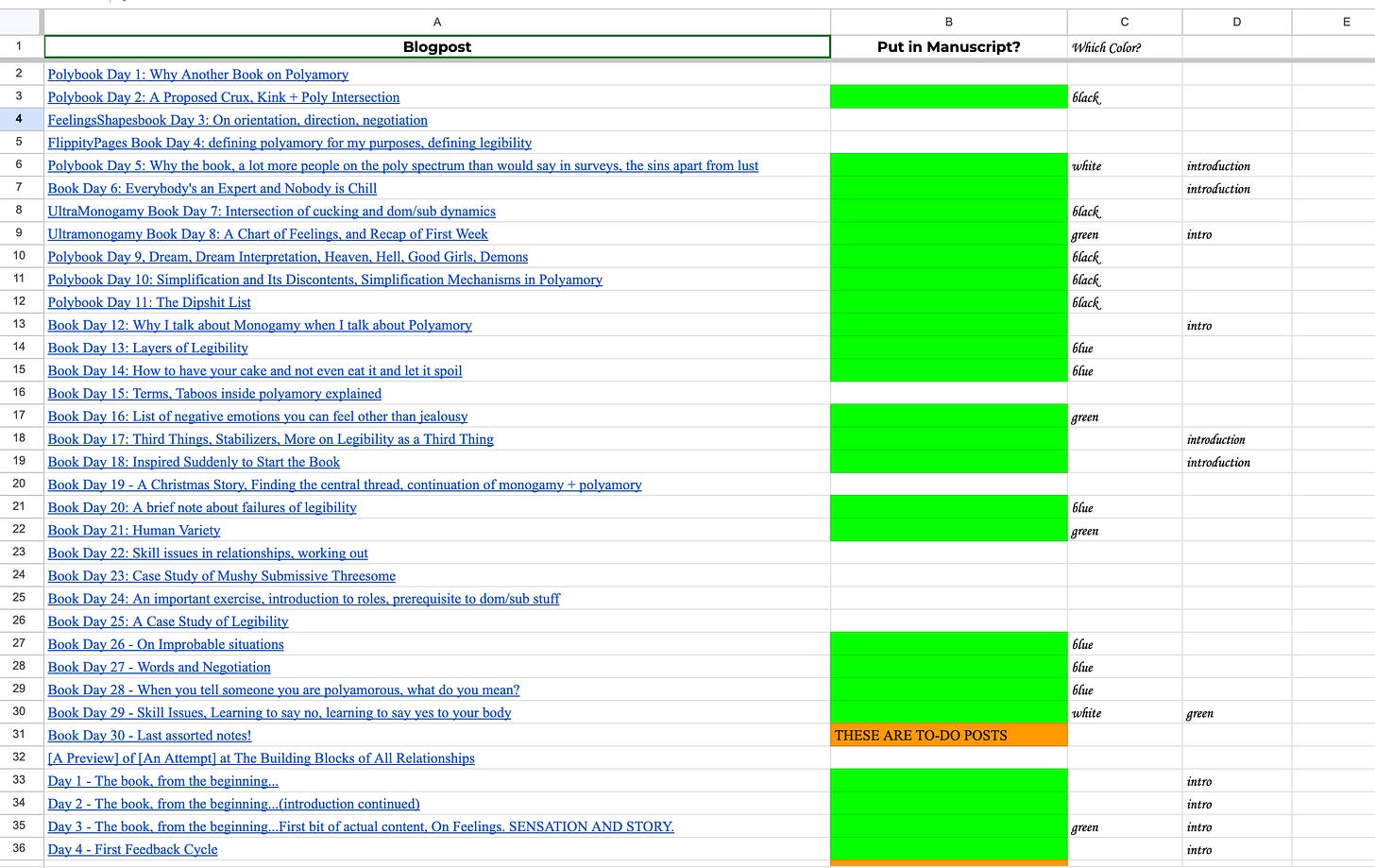
Task: Open Day 1 - The book, from the beginning link
Action: (163, 781)
